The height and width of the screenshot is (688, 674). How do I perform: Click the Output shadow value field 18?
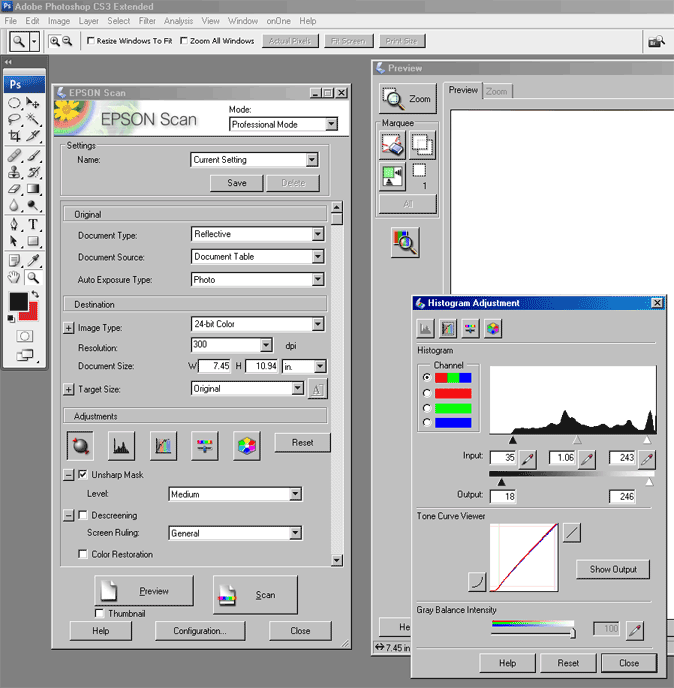[x=503, y=496]
